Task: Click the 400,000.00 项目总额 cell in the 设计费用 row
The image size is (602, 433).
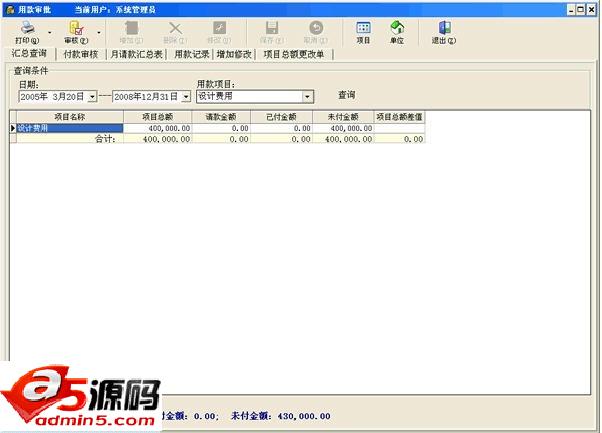Action: tap(157, 128)
